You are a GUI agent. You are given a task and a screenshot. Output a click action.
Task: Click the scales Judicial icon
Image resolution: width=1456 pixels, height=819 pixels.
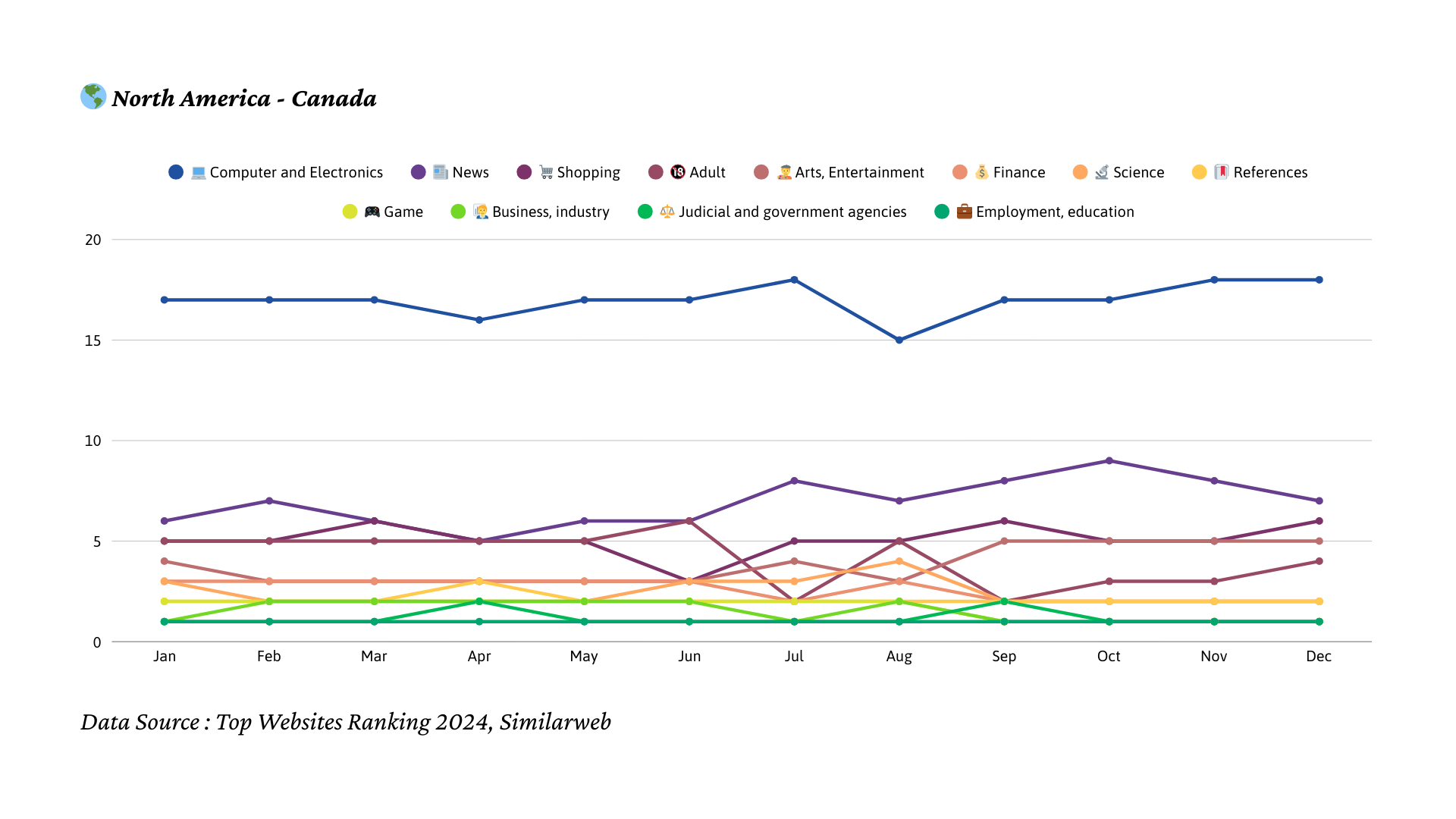tap(667, 212)
